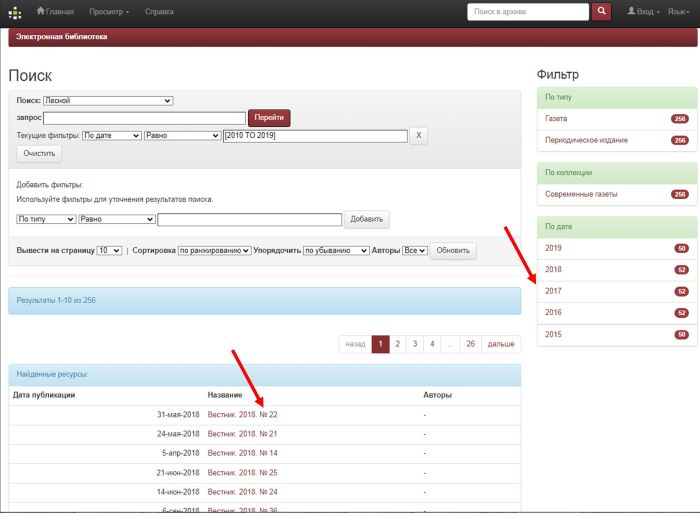The image size is (700, 513).
Task: Open the Поиск scope dropdown showing Лесной
Action: click(108, 100)
